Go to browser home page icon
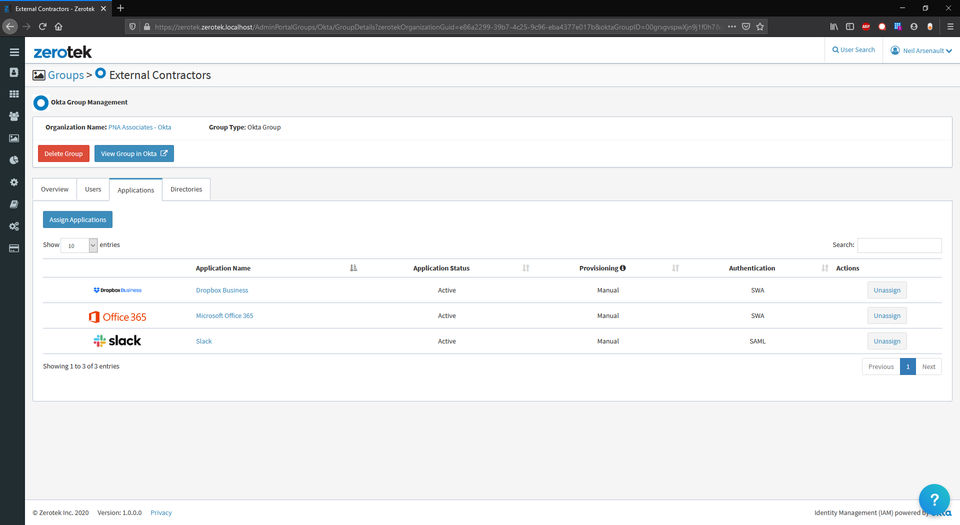Viewport: 960px width, 525px height. (x=59, y=26)
